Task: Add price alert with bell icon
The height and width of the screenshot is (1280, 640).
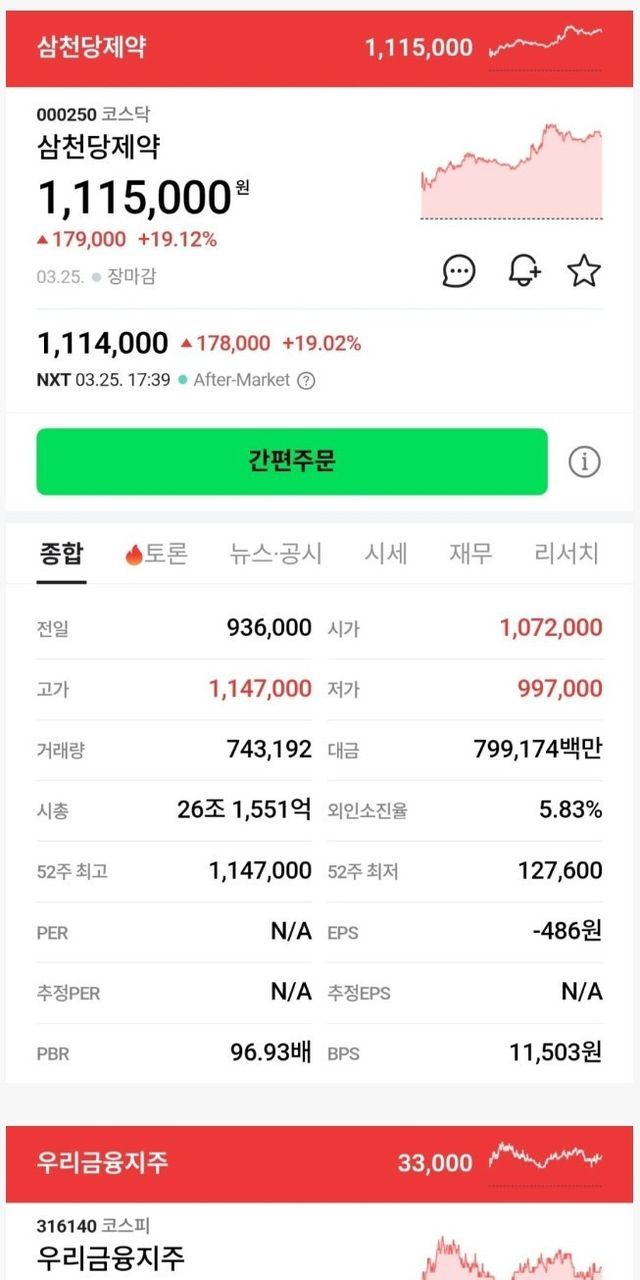Action: (x=524, y=270)
